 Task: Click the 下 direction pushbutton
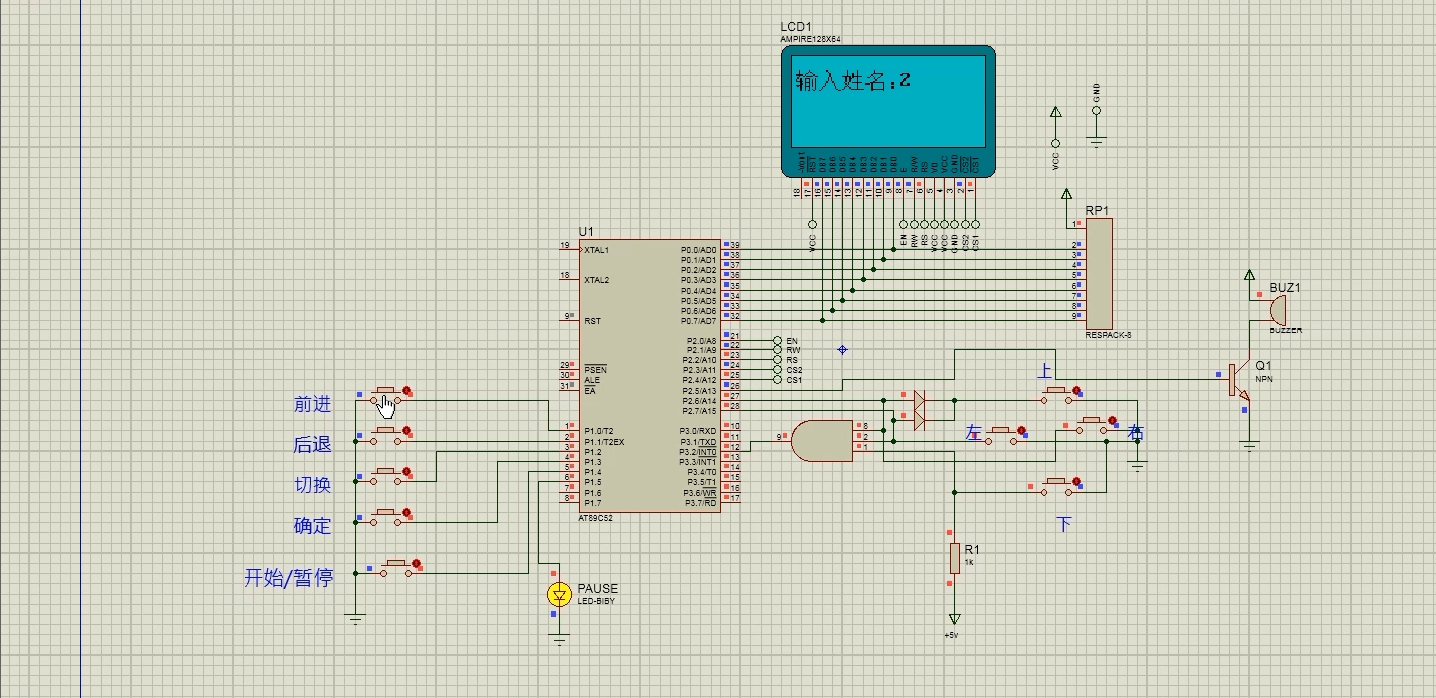(1058, 486)
